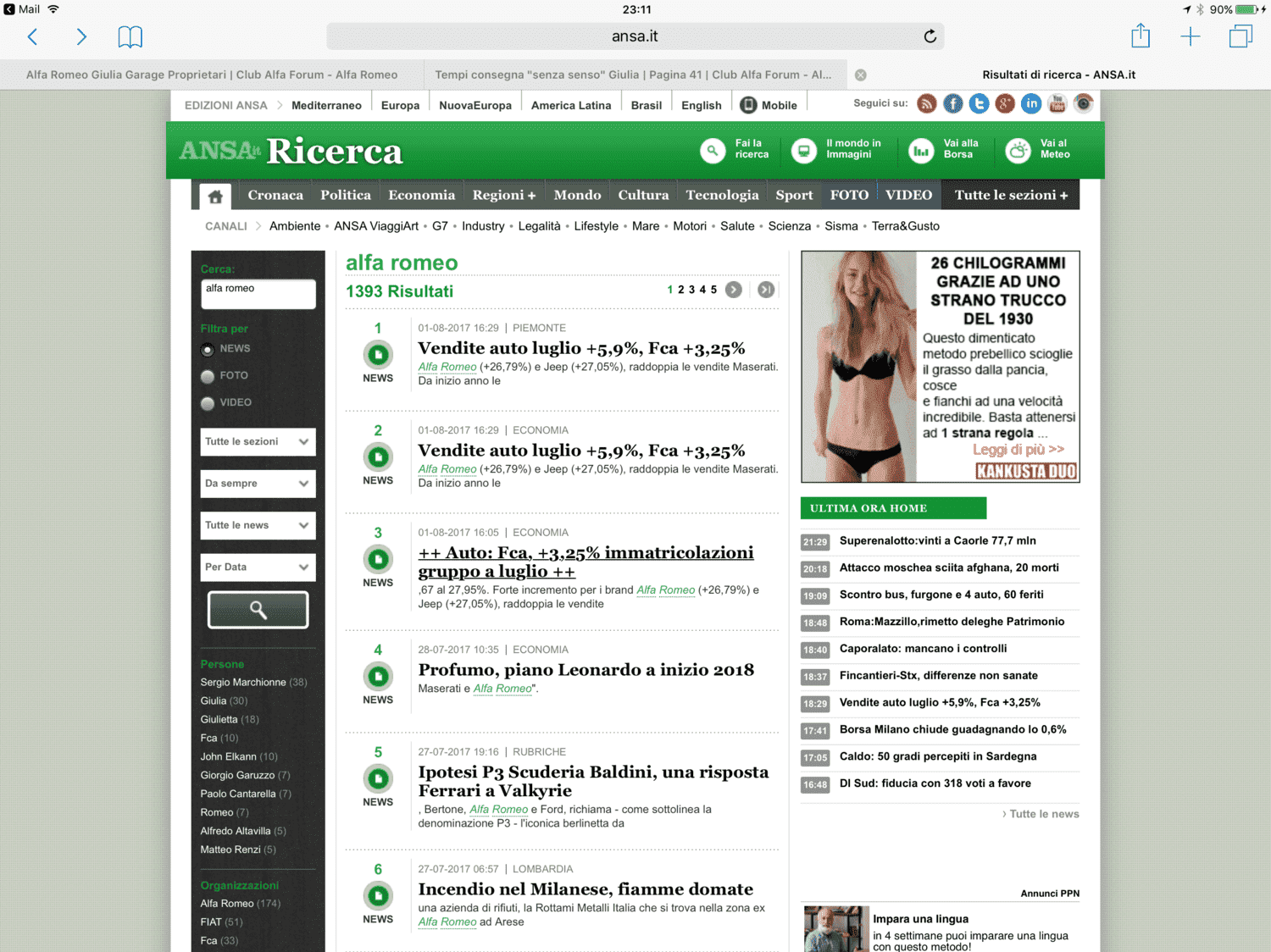Click the Mobile edition phone icon
Viewport: 1271px width, 952px height.
748,105
